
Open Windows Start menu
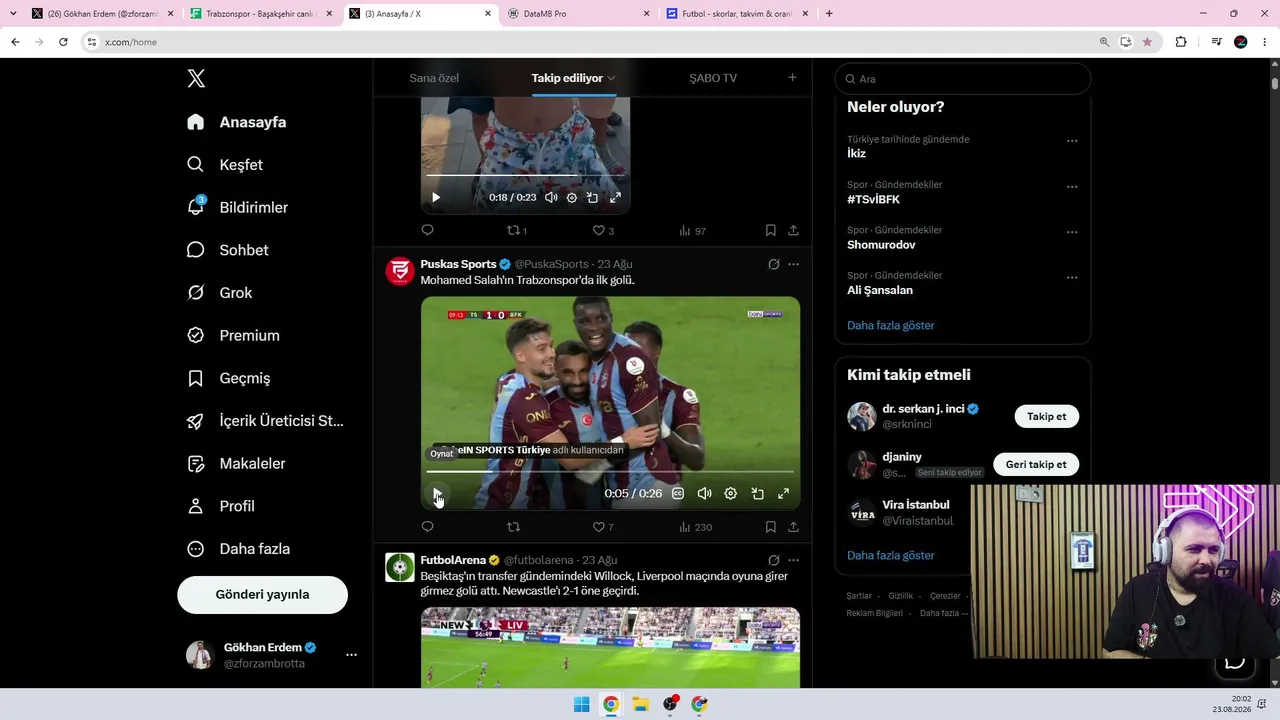(581, 704)
